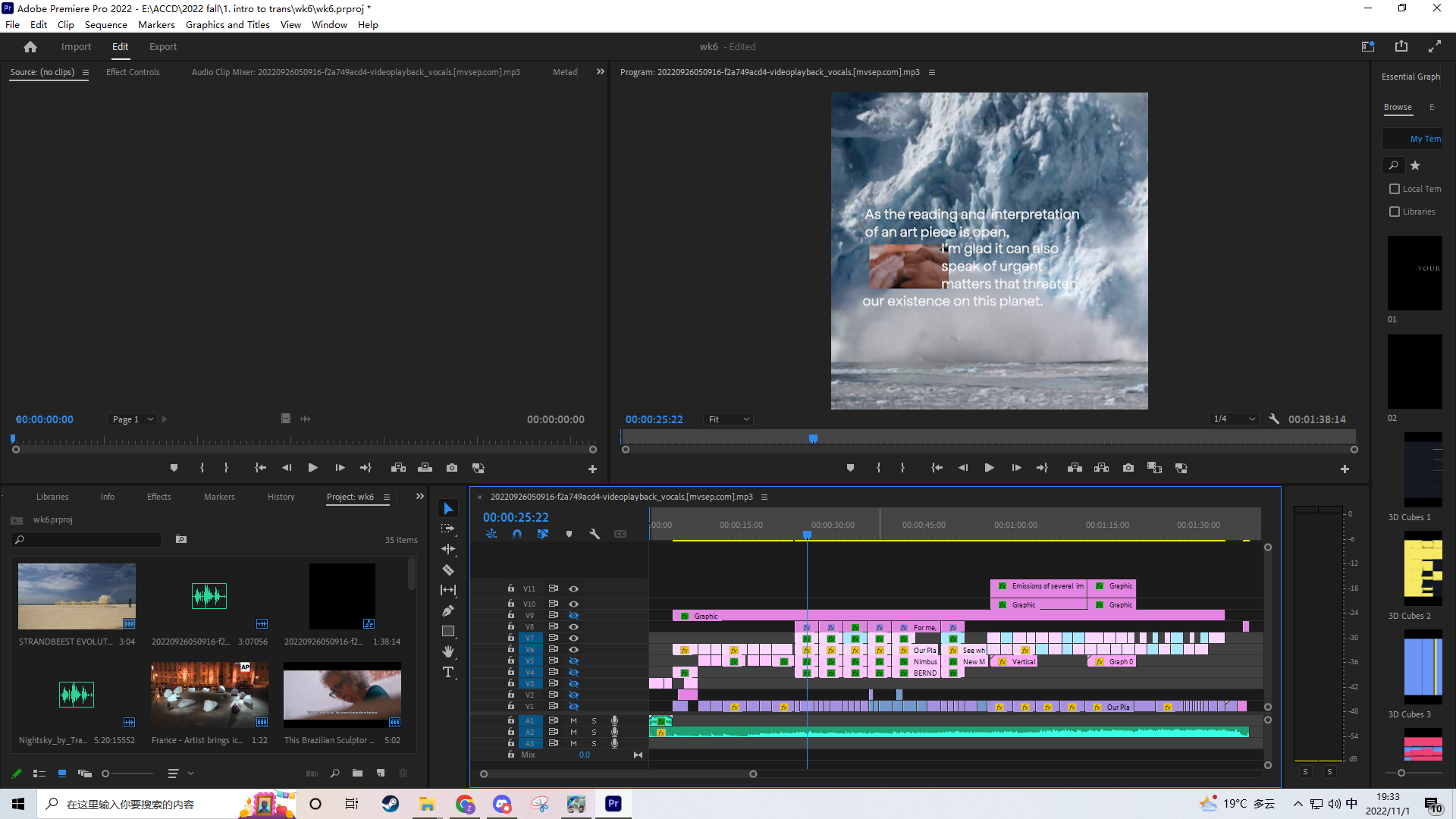Play the program monitor sequence
The image size is (1456, 819).
(989, 468)
